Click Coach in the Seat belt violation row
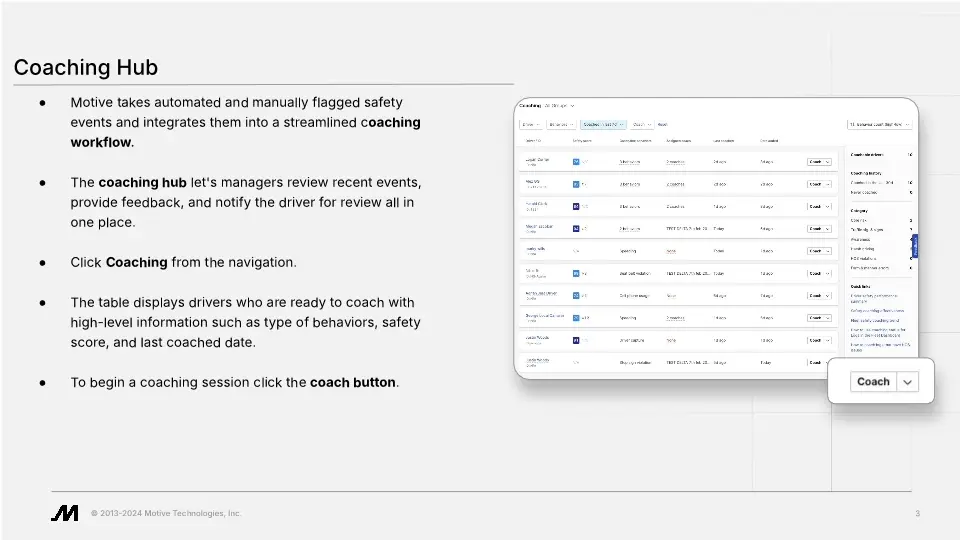 click(x=814, y=272)
